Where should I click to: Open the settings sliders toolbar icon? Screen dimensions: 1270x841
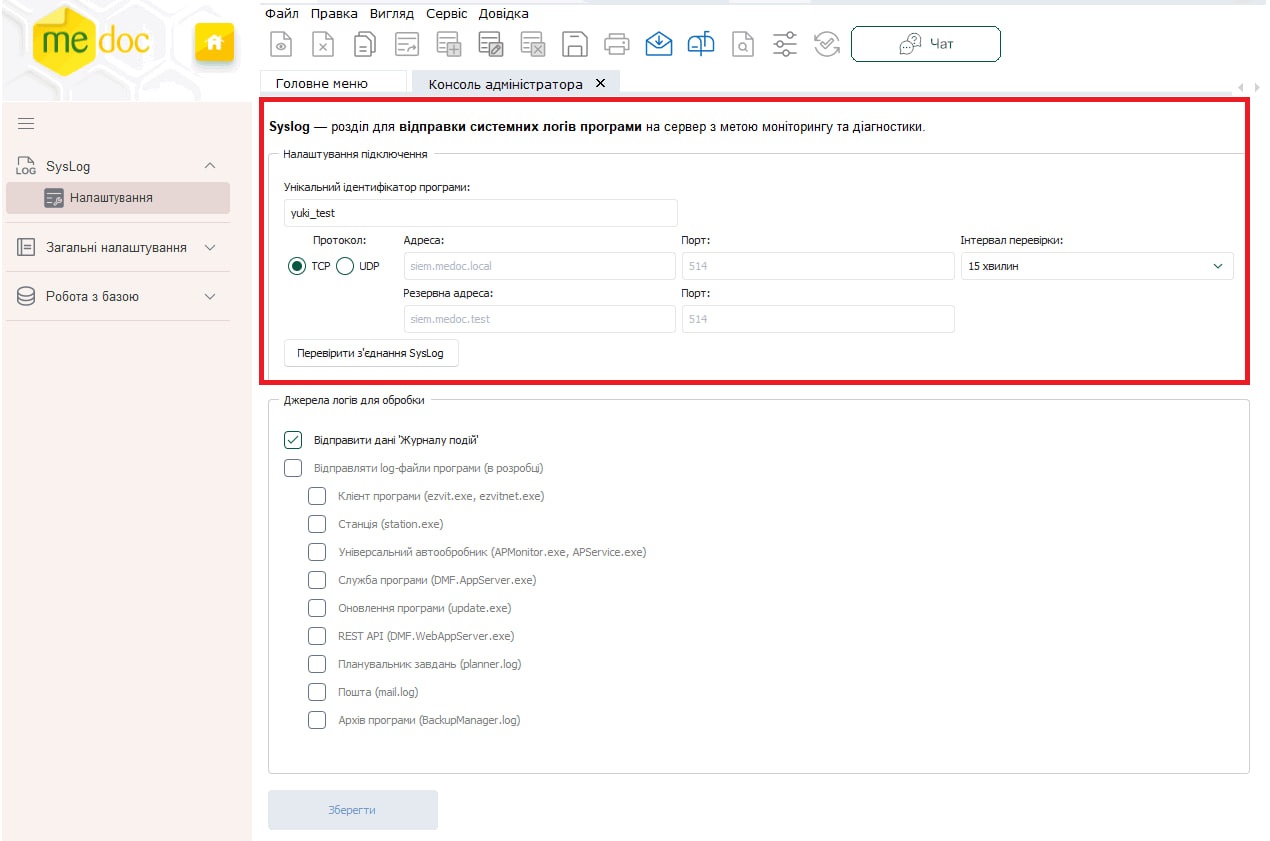pos(785,44)
